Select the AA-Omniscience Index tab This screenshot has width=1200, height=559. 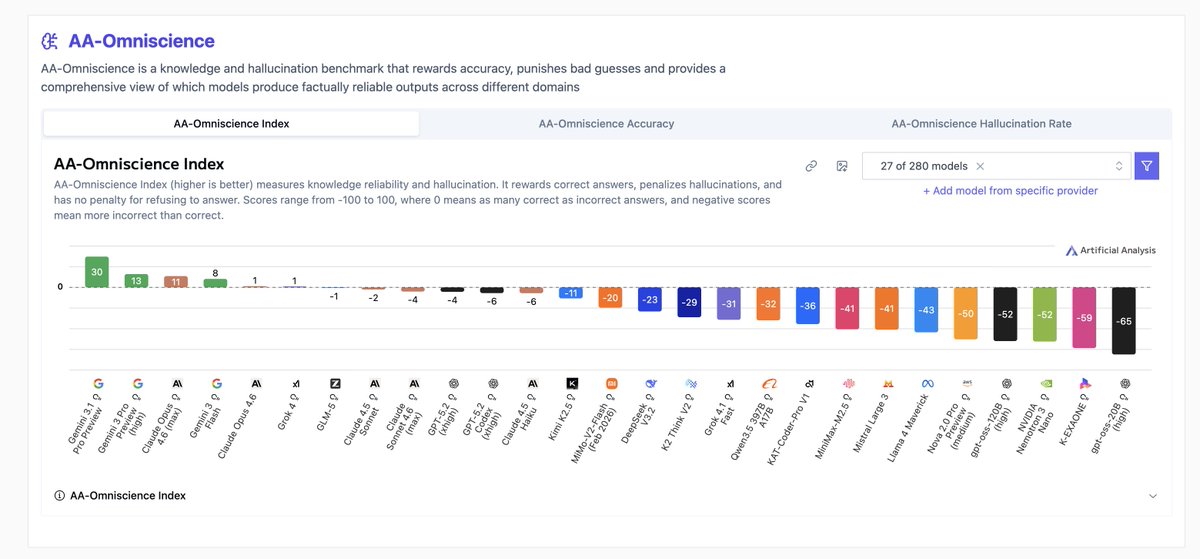[231, 124]
